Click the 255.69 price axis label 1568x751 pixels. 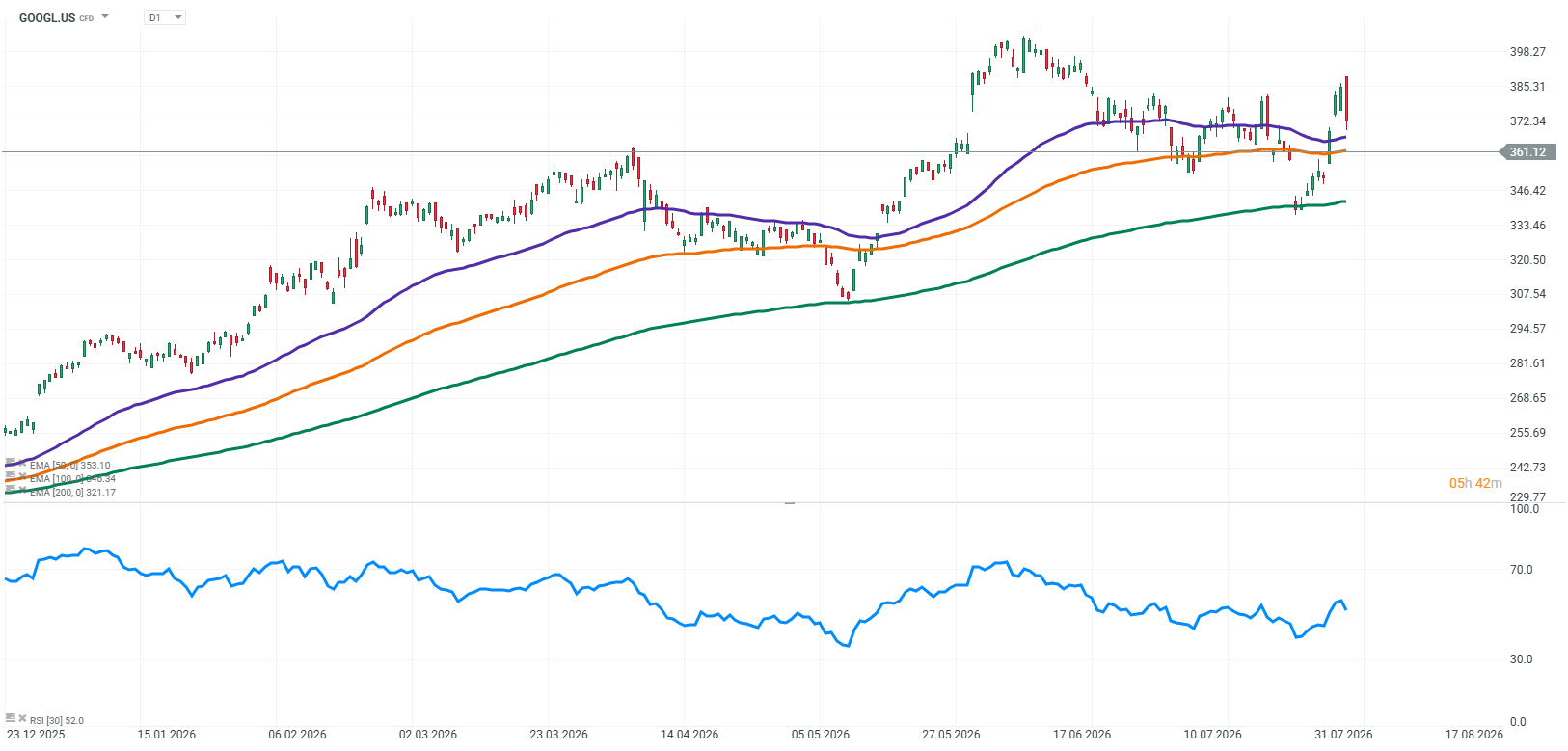tap(1527, 433)
